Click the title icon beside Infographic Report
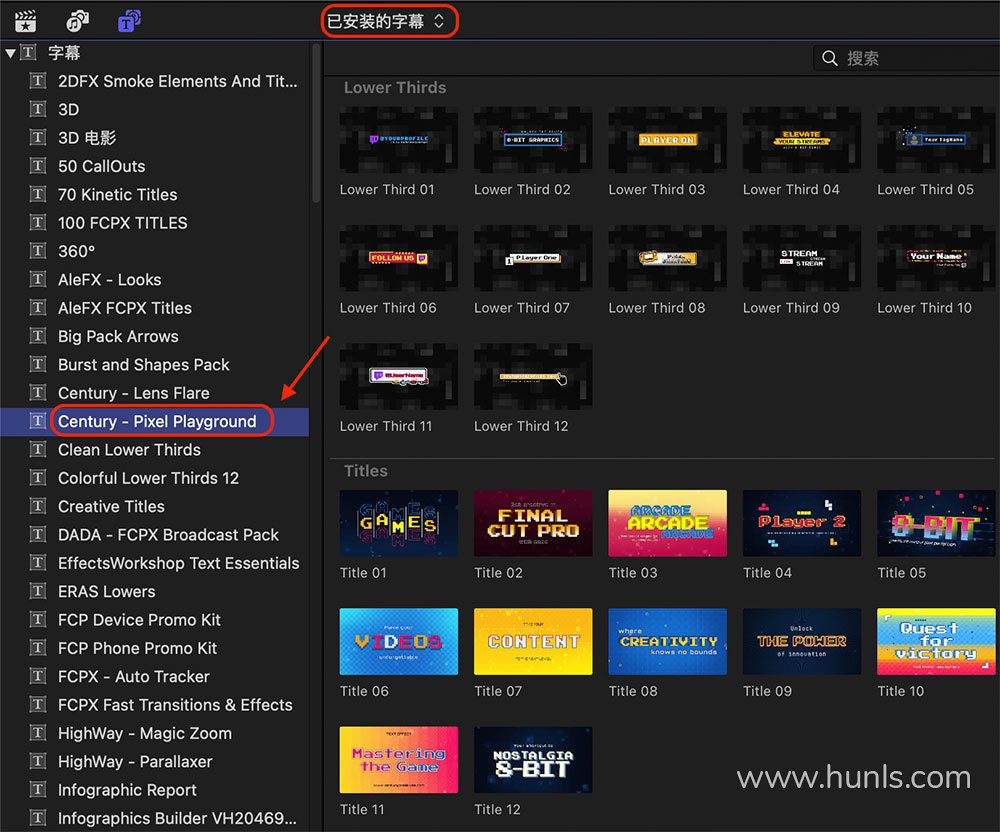 click(x=39, y=790)
